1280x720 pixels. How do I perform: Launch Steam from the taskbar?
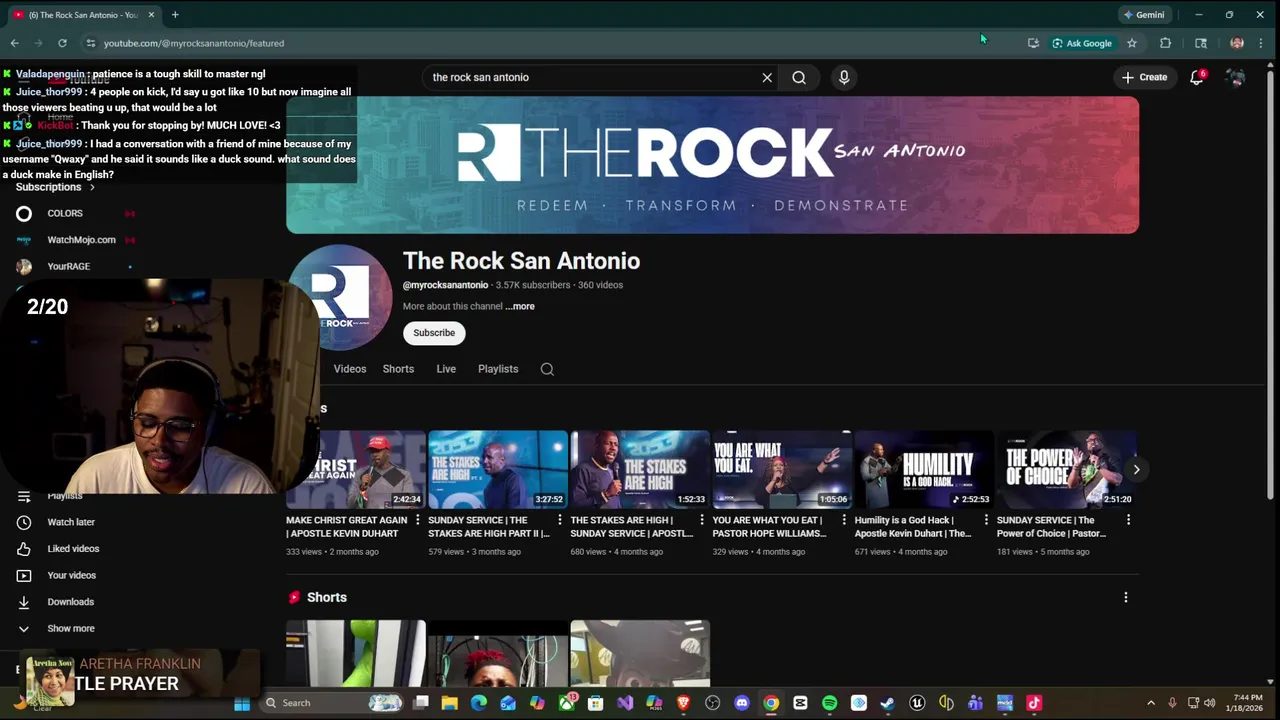(887, 703)
